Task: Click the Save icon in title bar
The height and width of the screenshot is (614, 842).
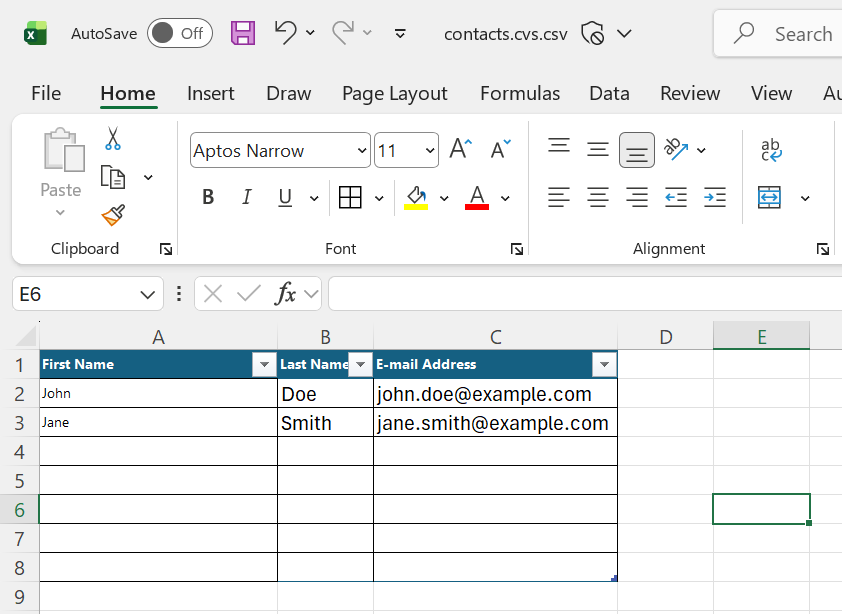Action: pyautogui.click(x=243, y=33)
